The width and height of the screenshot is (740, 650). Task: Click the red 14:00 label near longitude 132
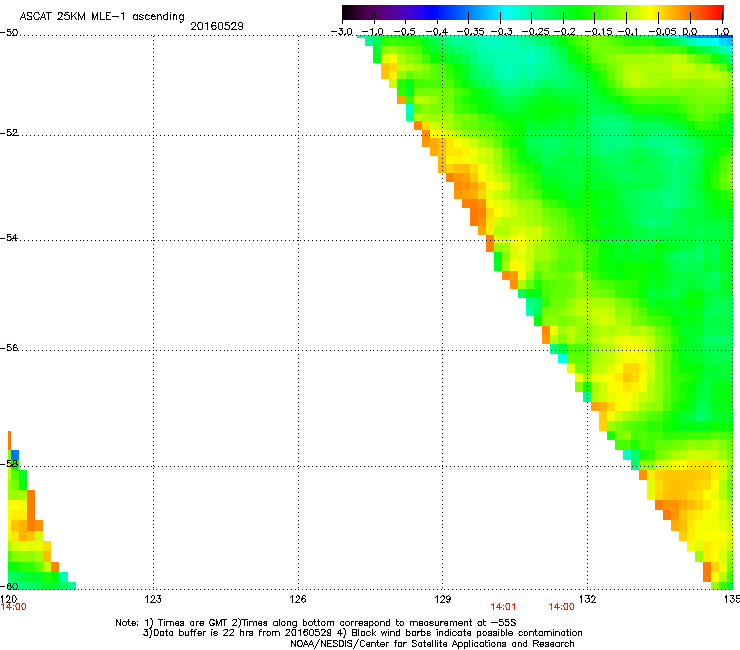point(561,607)
